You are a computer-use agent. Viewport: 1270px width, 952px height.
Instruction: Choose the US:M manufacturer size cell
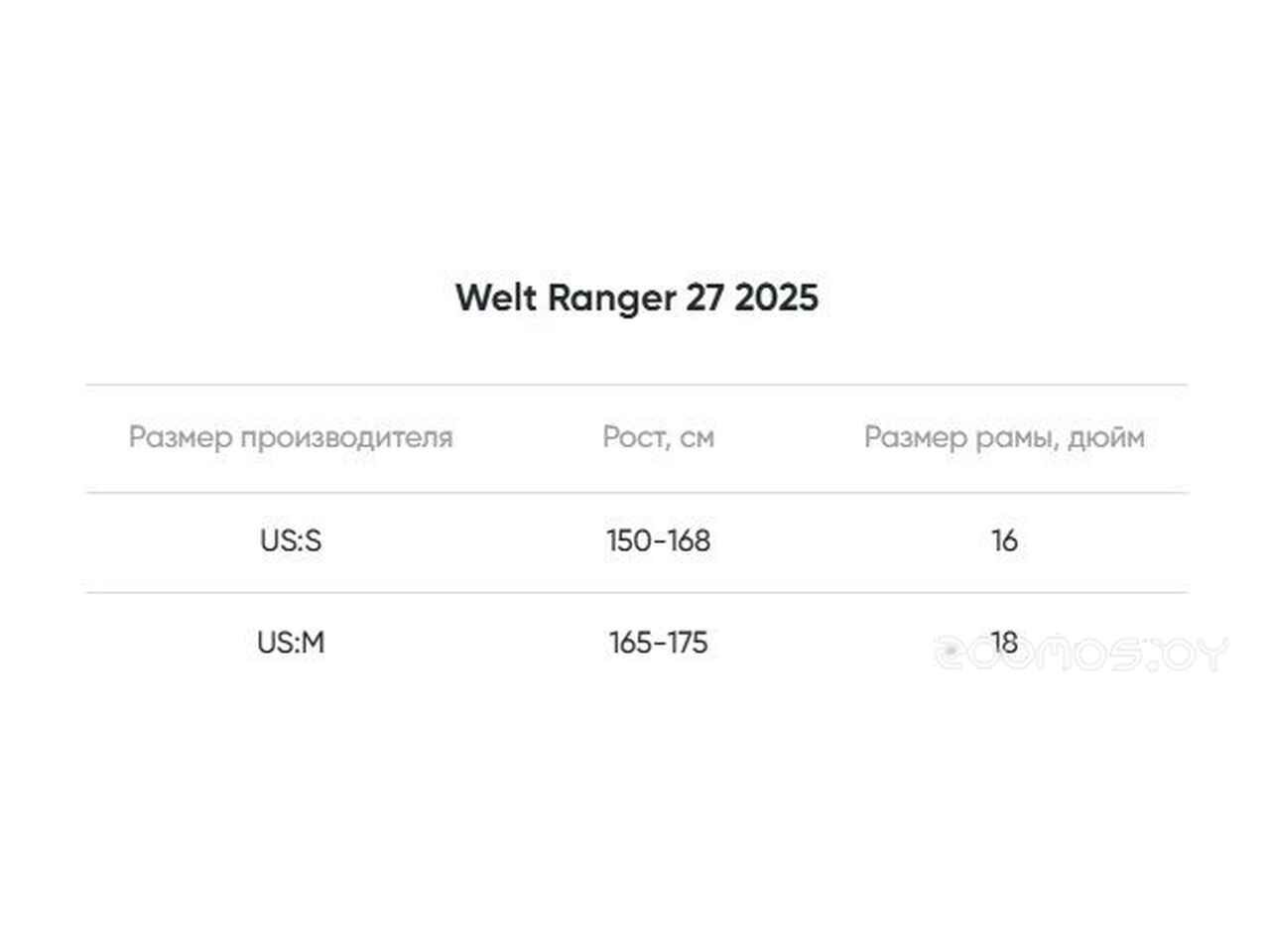point(290,643)
